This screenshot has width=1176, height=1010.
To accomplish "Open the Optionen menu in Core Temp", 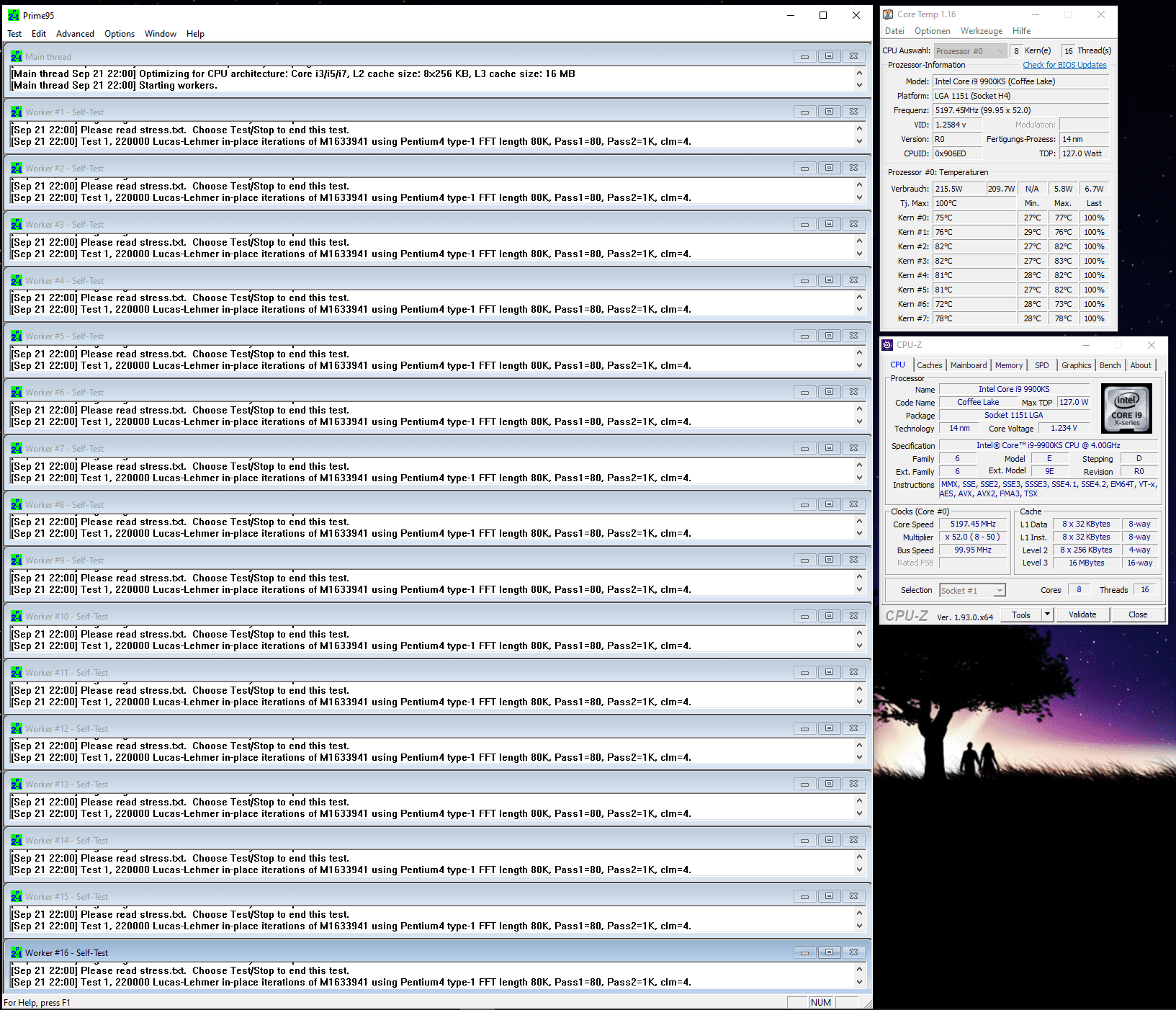I will coord(933,31).
